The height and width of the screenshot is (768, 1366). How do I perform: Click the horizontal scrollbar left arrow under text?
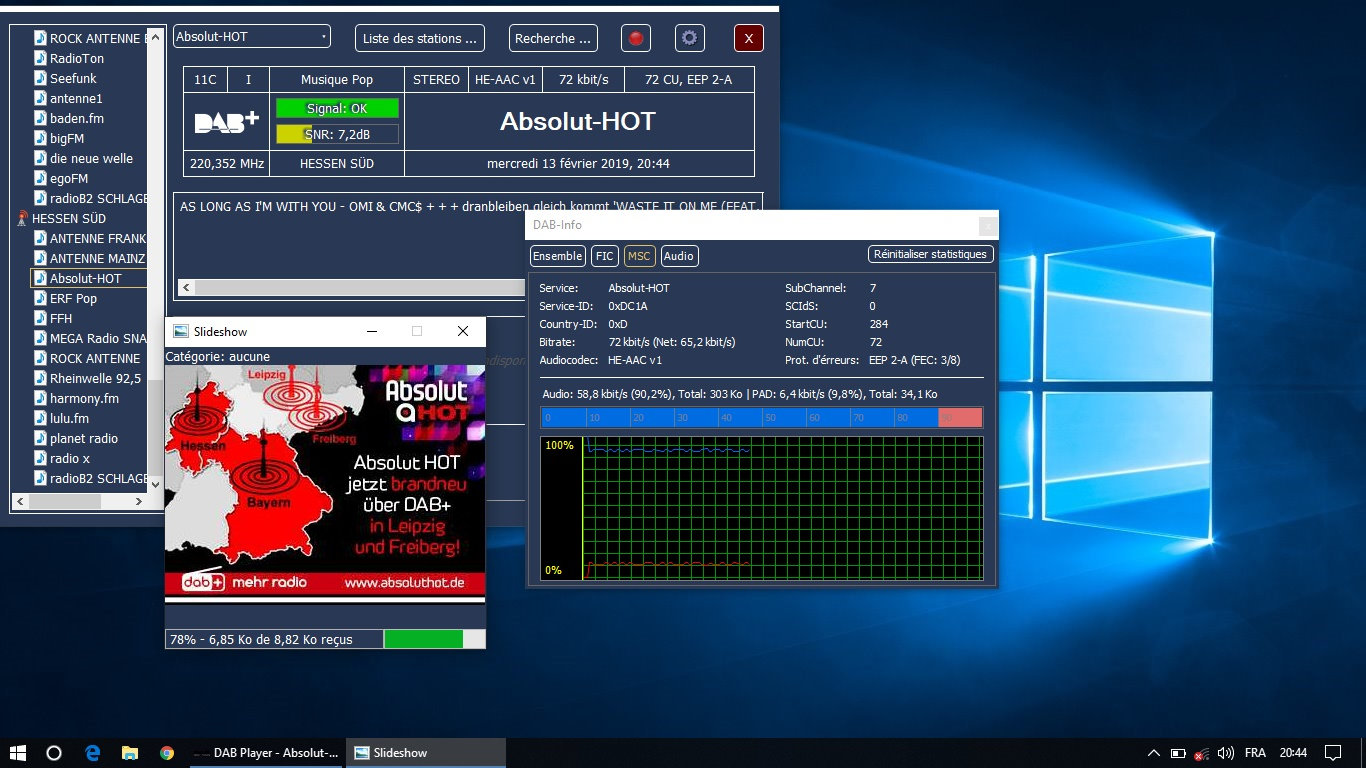click(185, 288)
